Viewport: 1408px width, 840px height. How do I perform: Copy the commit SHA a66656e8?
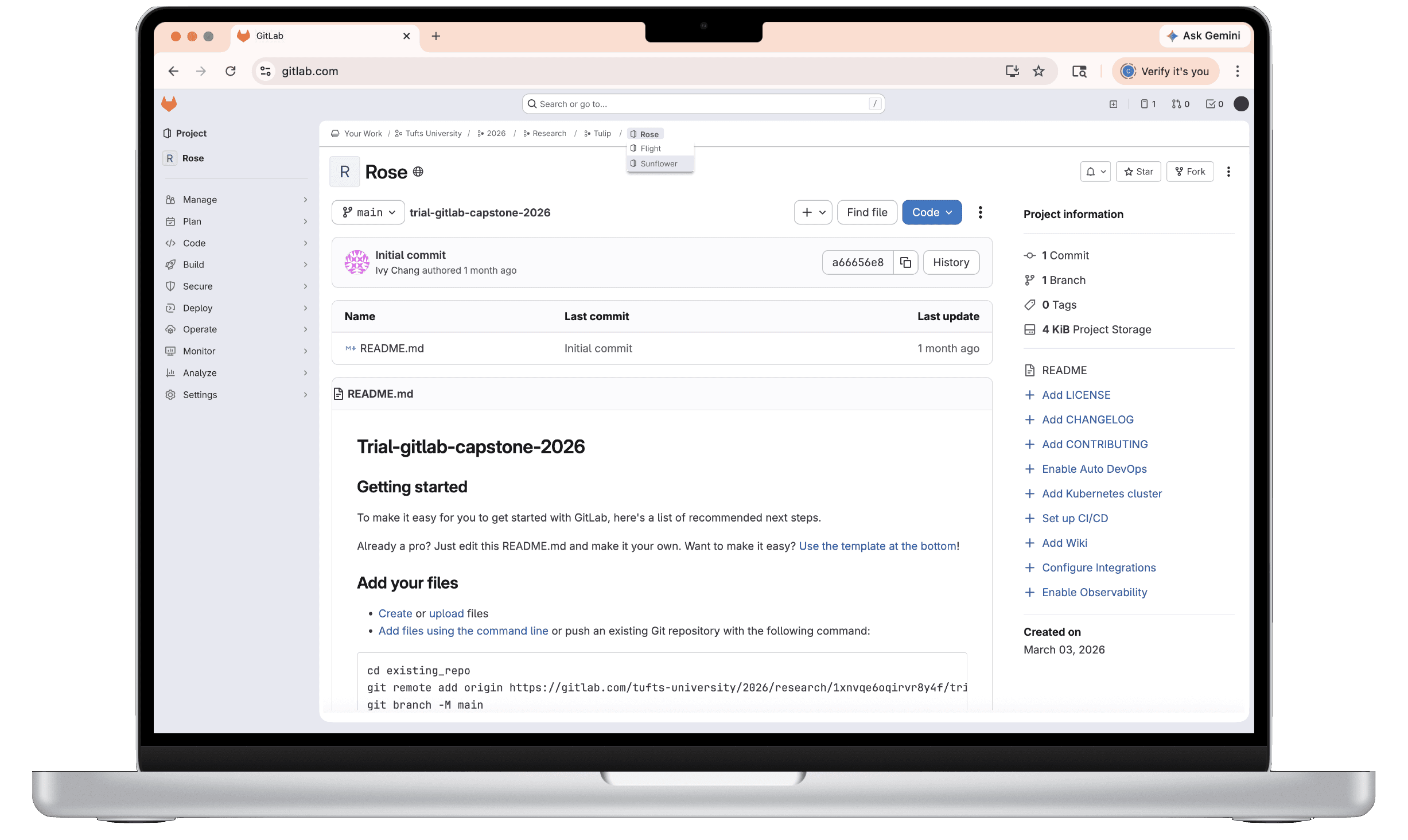point(905,262)
